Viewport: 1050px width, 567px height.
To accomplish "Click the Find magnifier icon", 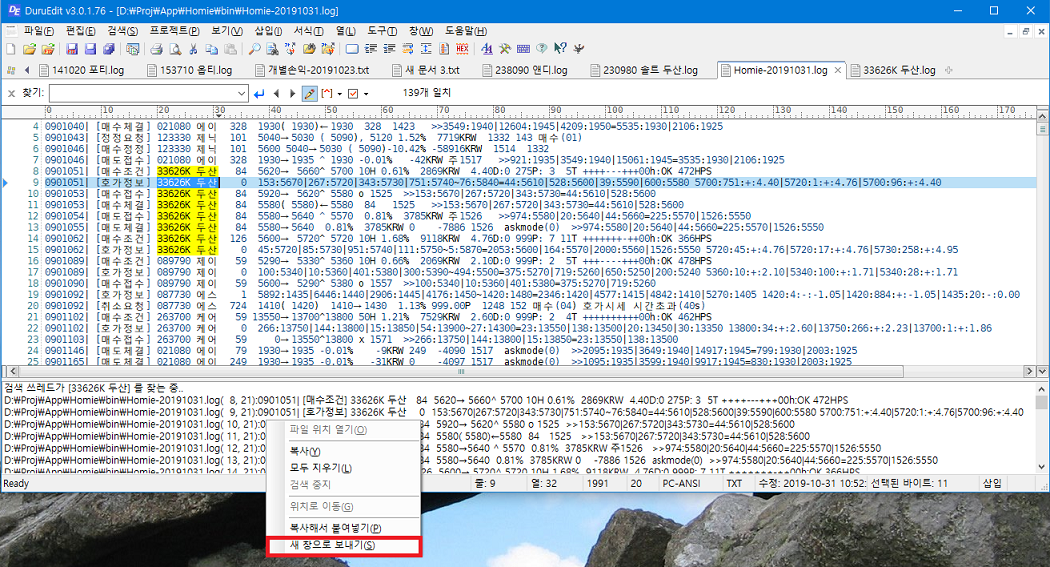I will pos(254,49).
